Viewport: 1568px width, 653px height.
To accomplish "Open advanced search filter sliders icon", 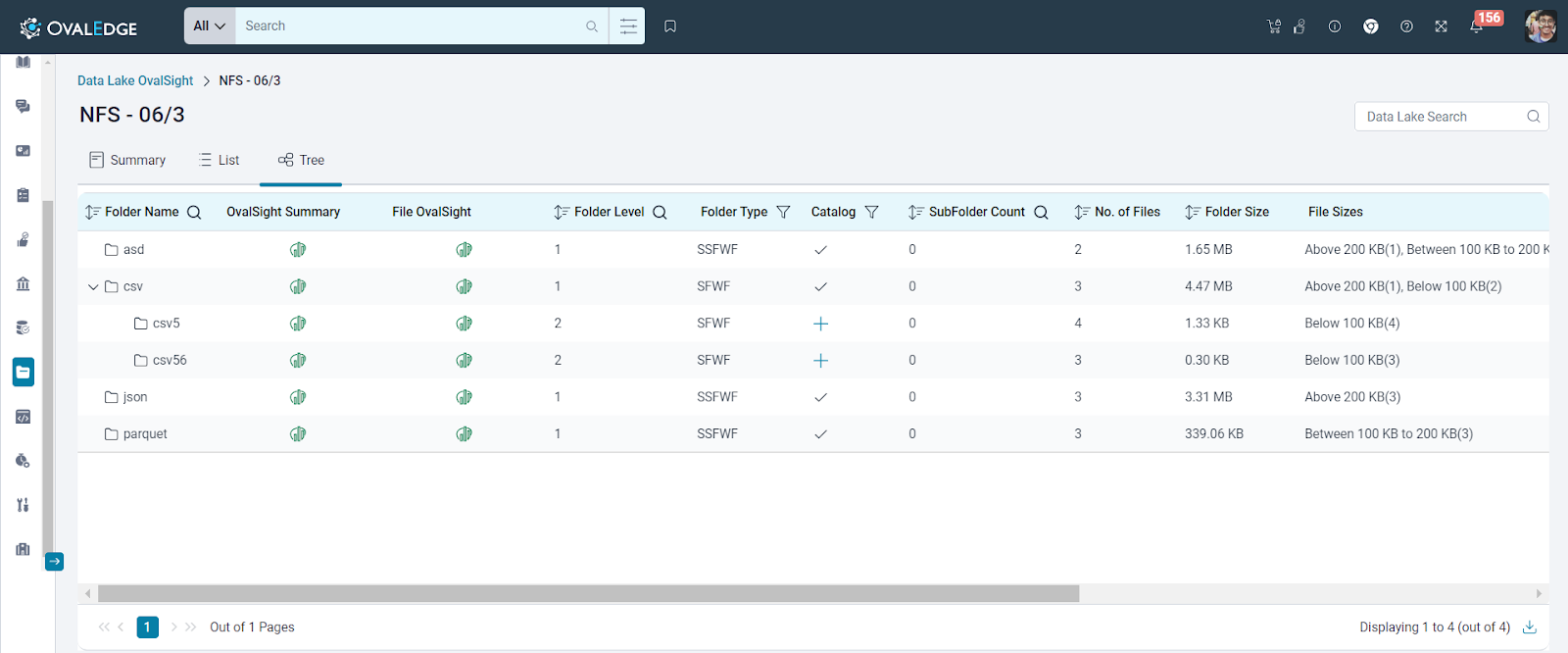I will [628, 26].
